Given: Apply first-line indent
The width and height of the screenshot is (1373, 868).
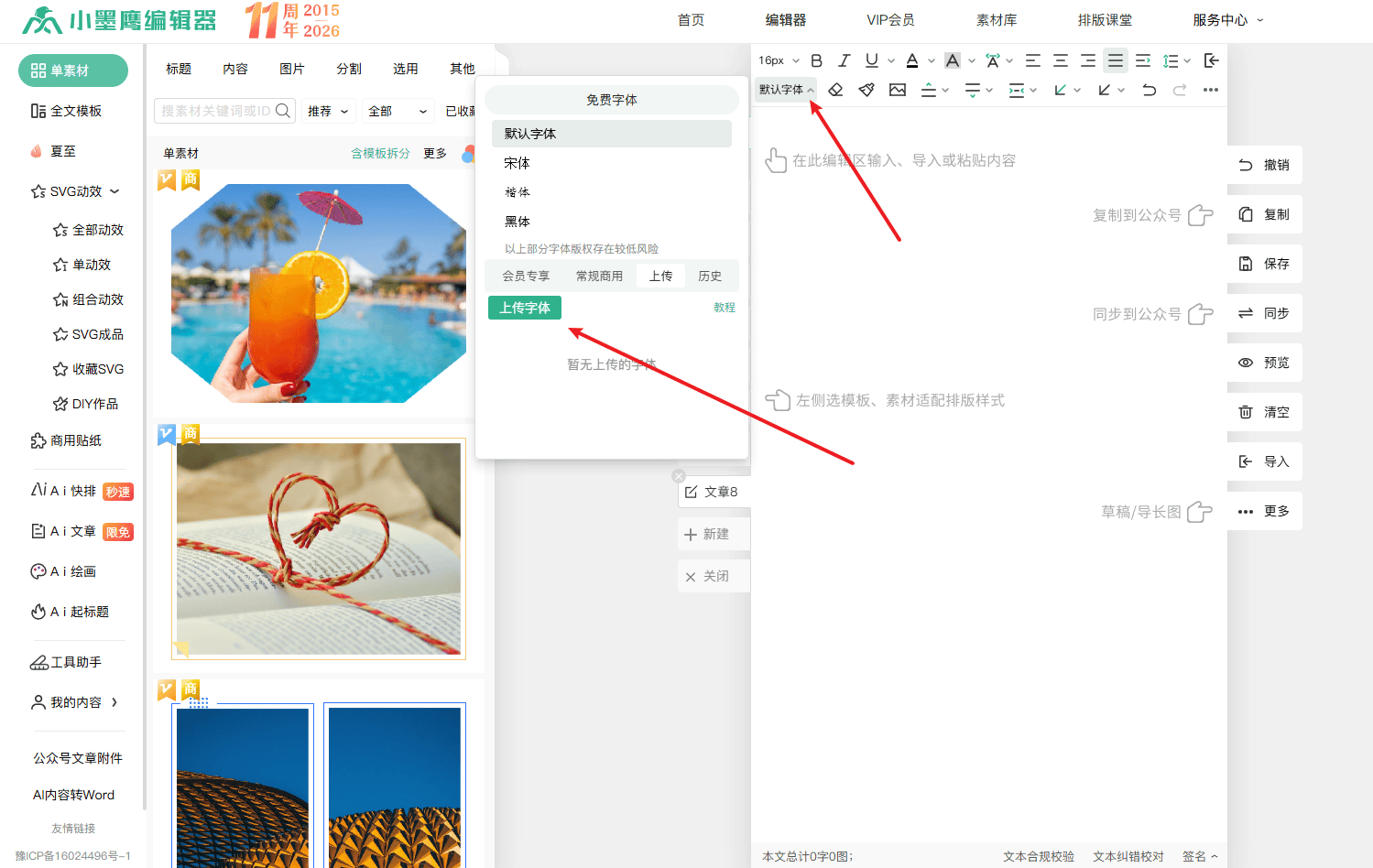Looking at the screenshot, I should tap(1143, 60).
